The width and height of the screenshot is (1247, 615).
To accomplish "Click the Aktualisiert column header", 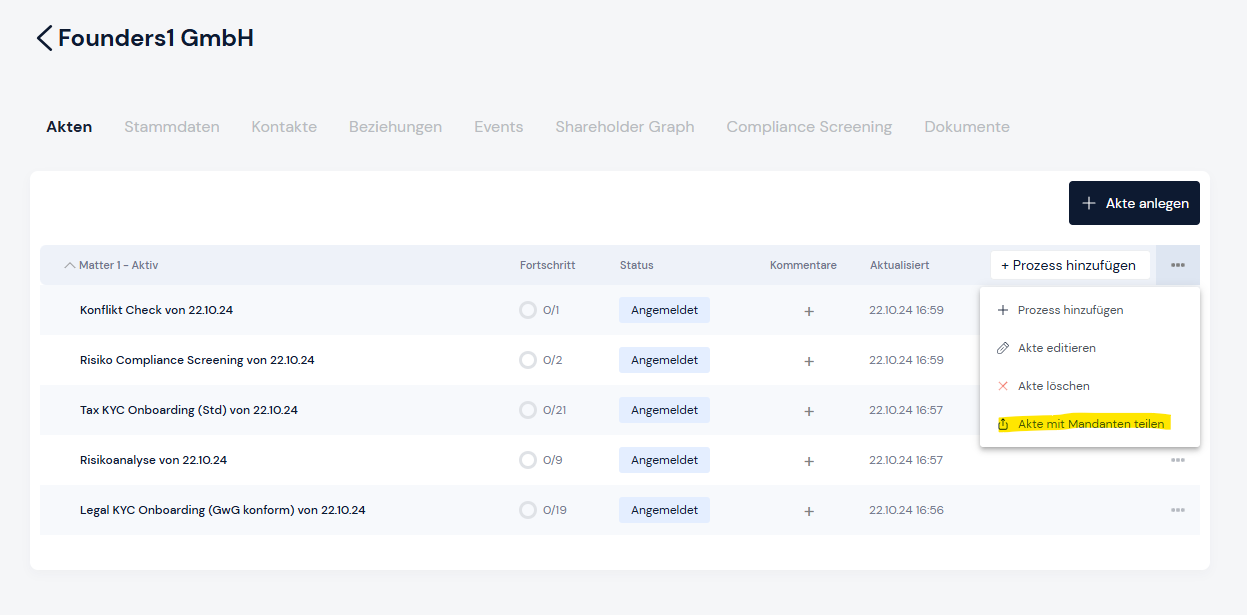I will [x=899, y=265].
